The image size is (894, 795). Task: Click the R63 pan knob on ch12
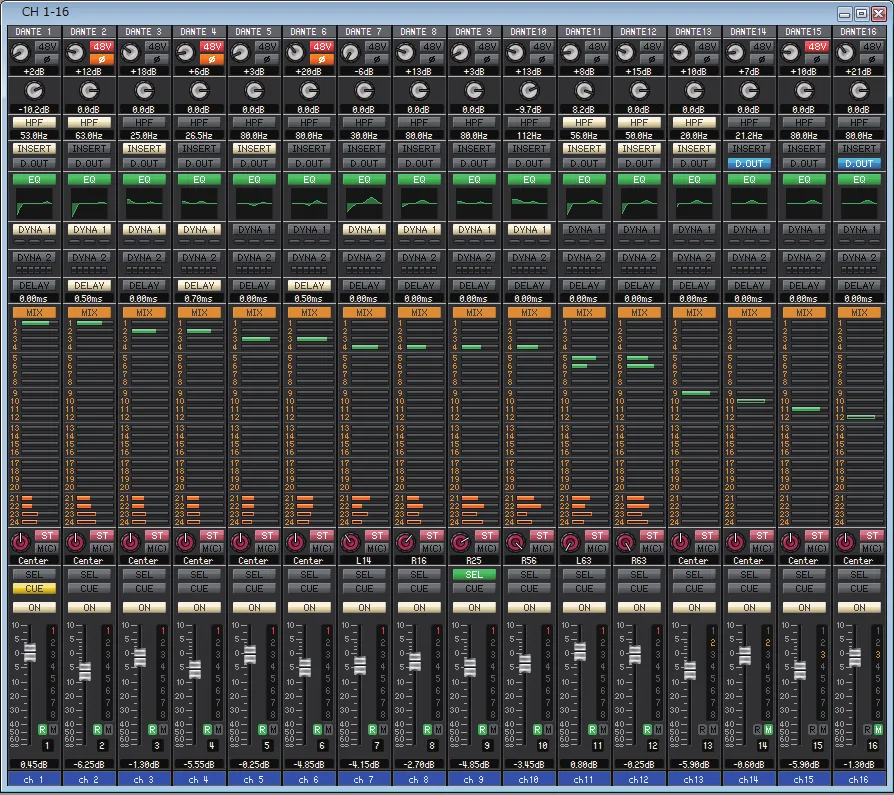(x=625, y=541)
